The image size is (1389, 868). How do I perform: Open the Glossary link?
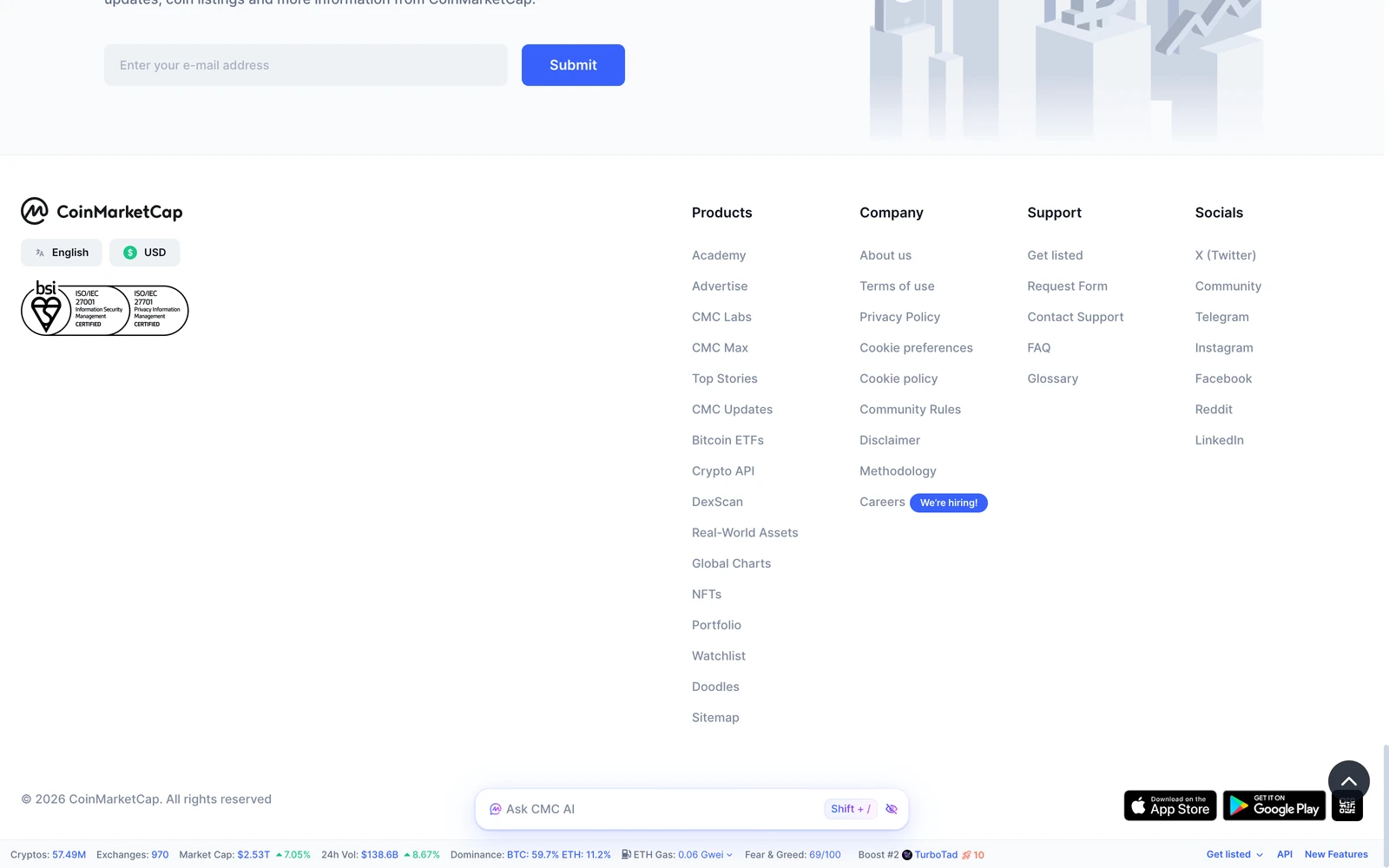[x=1052, y=378]
